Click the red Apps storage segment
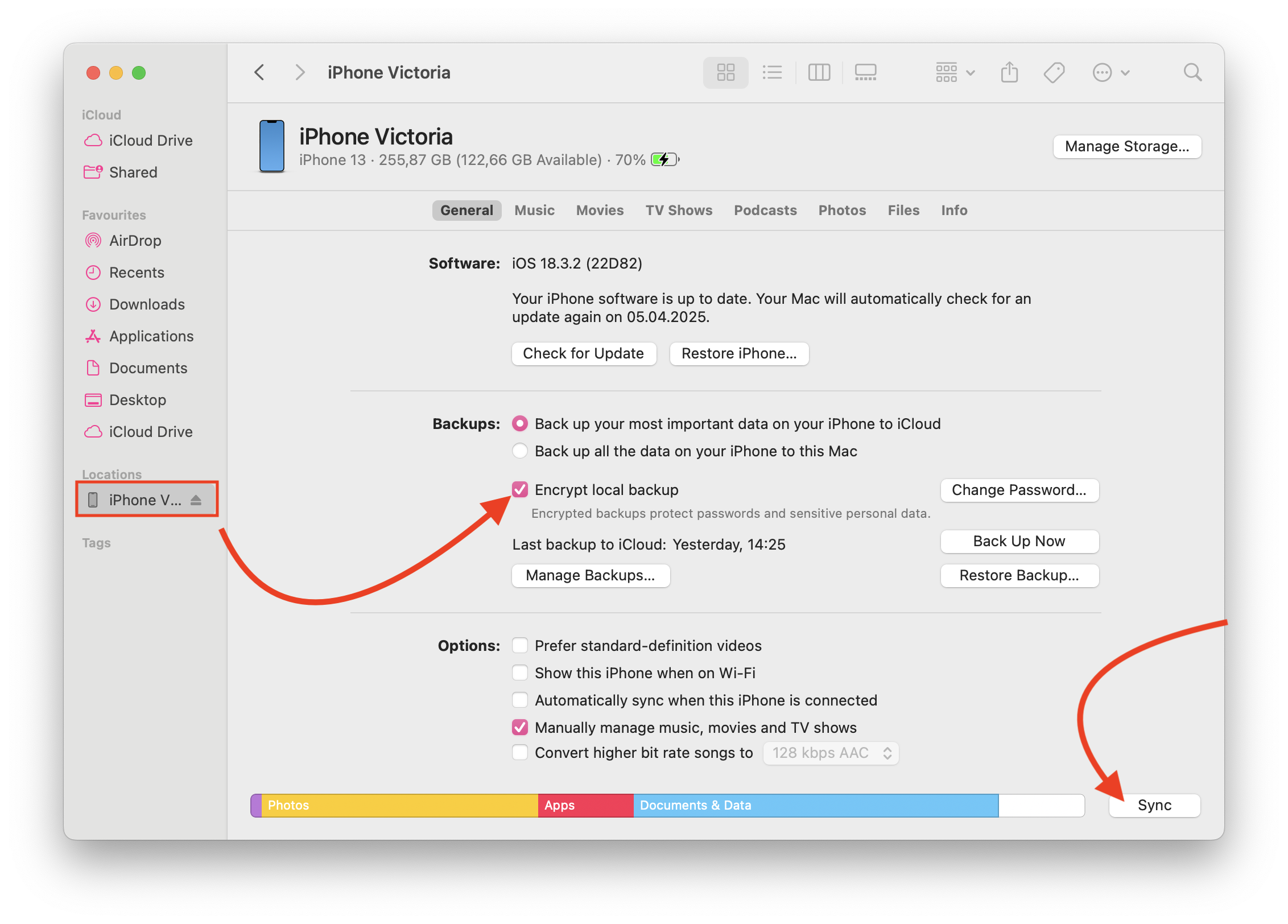 (x=585, y=805)
